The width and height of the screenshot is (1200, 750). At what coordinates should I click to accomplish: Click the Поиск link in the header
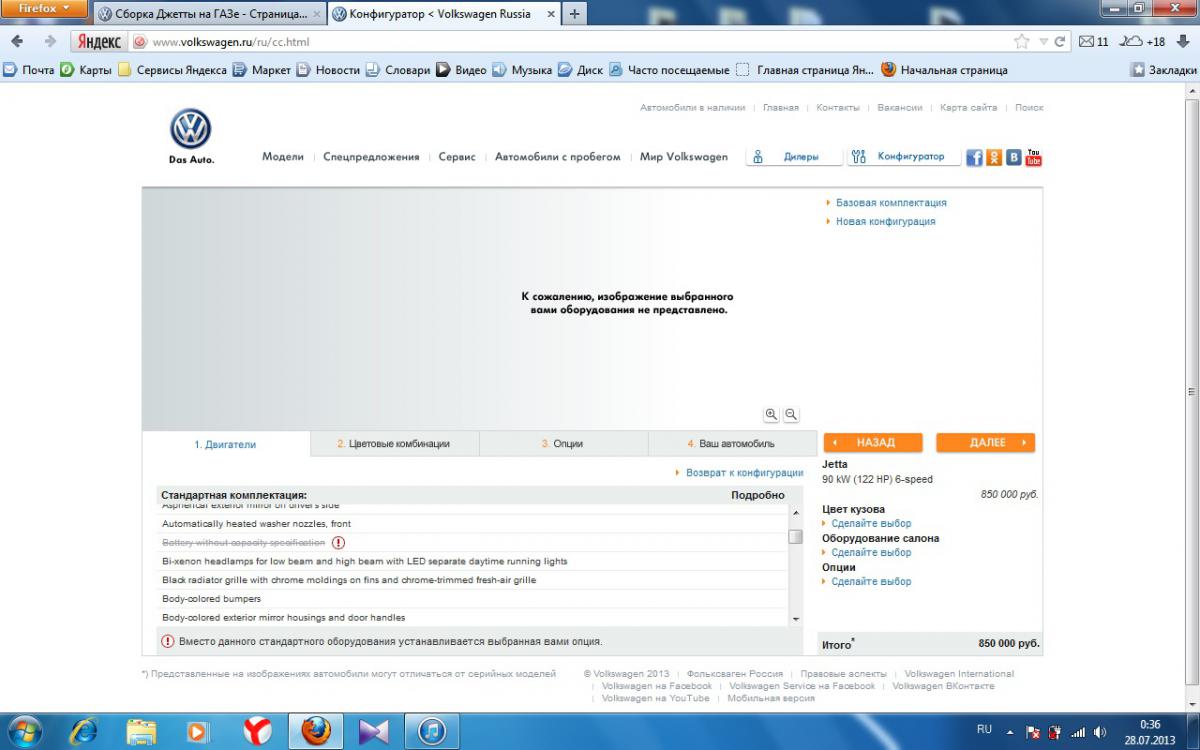[1029, 108]
